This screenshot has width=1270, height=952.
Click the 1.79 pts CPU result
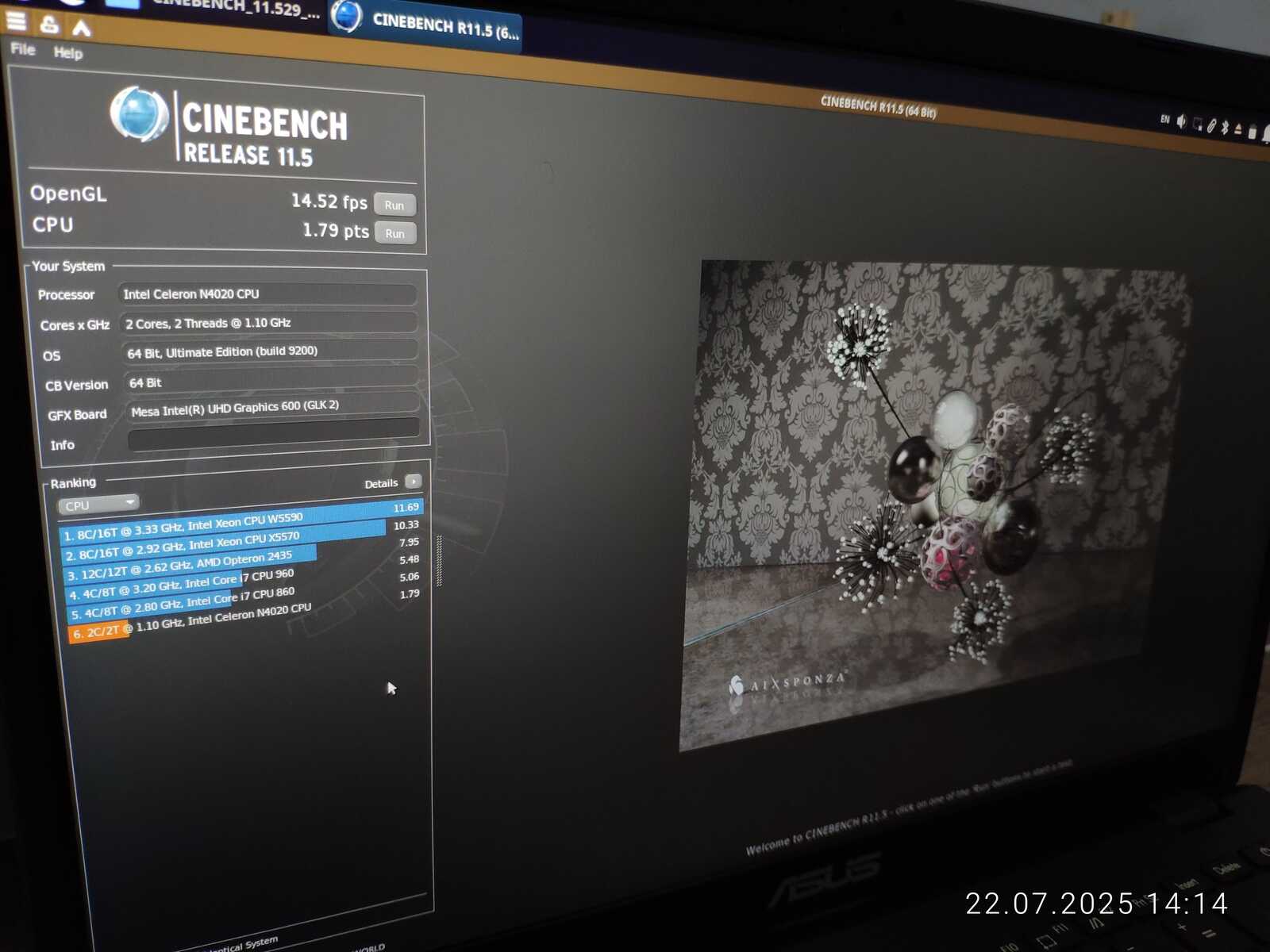(336, 231)
